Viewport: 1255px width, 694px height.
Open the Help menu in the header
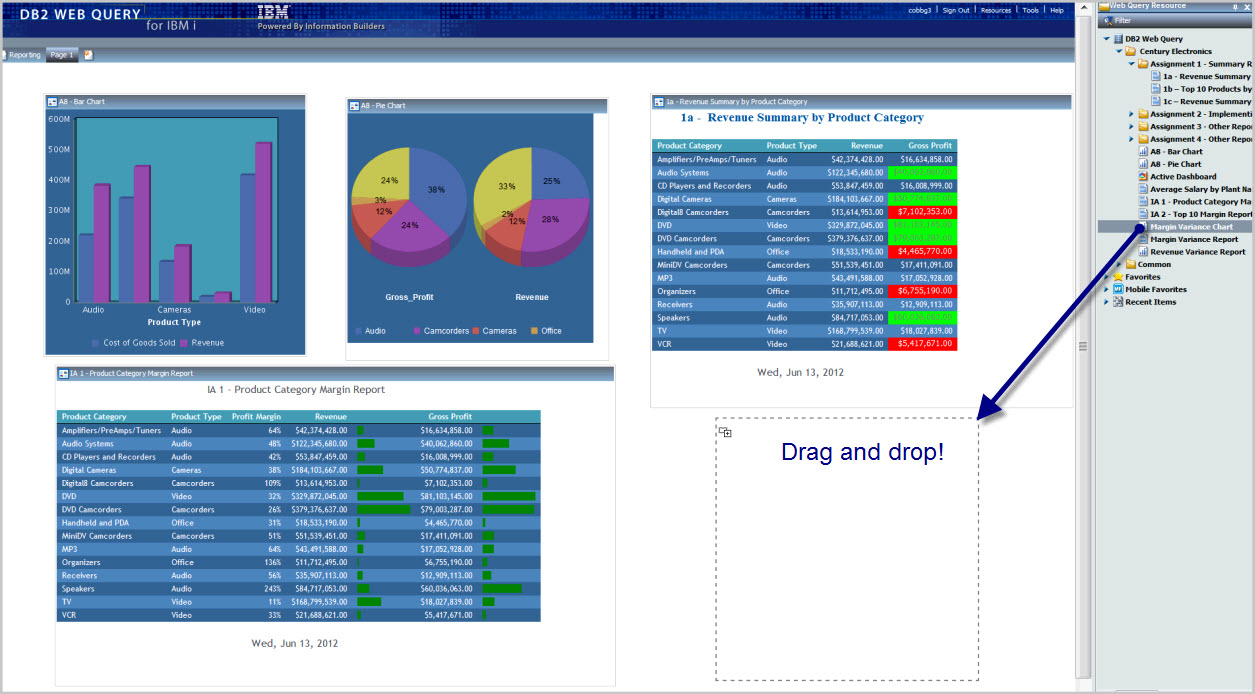pyautogui.click(x=1057, y=10)
